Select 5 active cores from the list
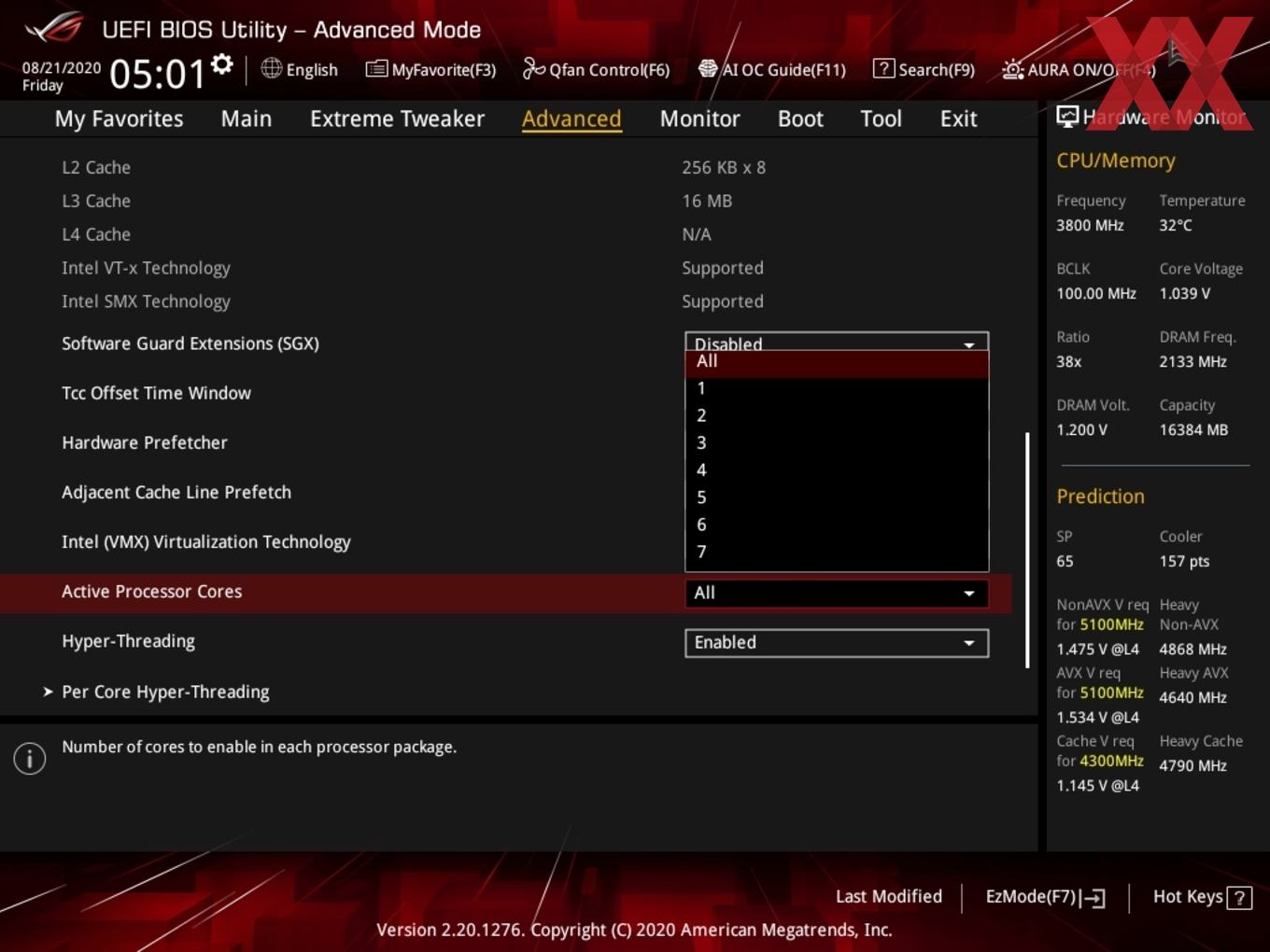This screenshot has width=1270, height=952. click(837, 497)
